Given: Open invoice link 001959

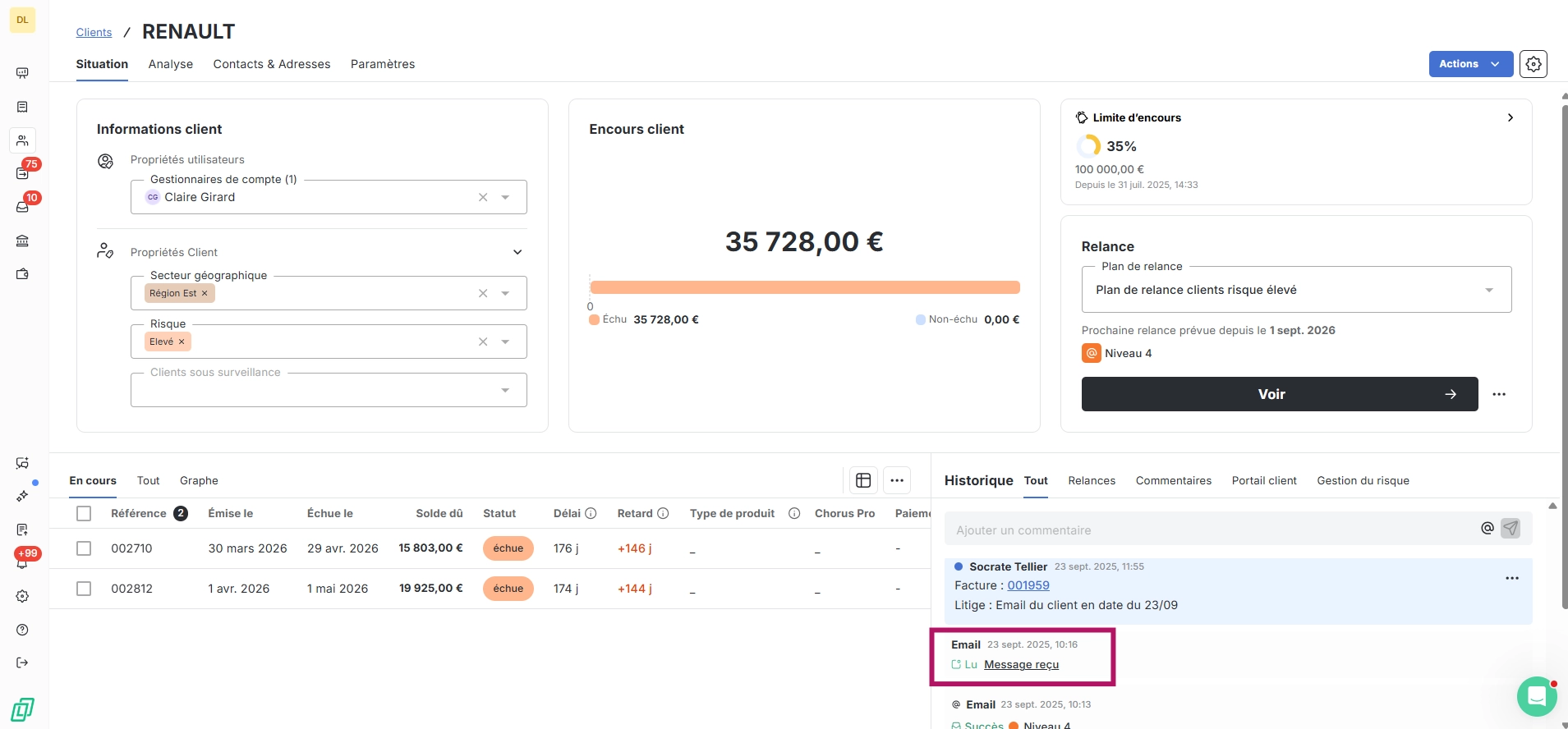Looking at the screenshot, I should (x=1028, y=585).
